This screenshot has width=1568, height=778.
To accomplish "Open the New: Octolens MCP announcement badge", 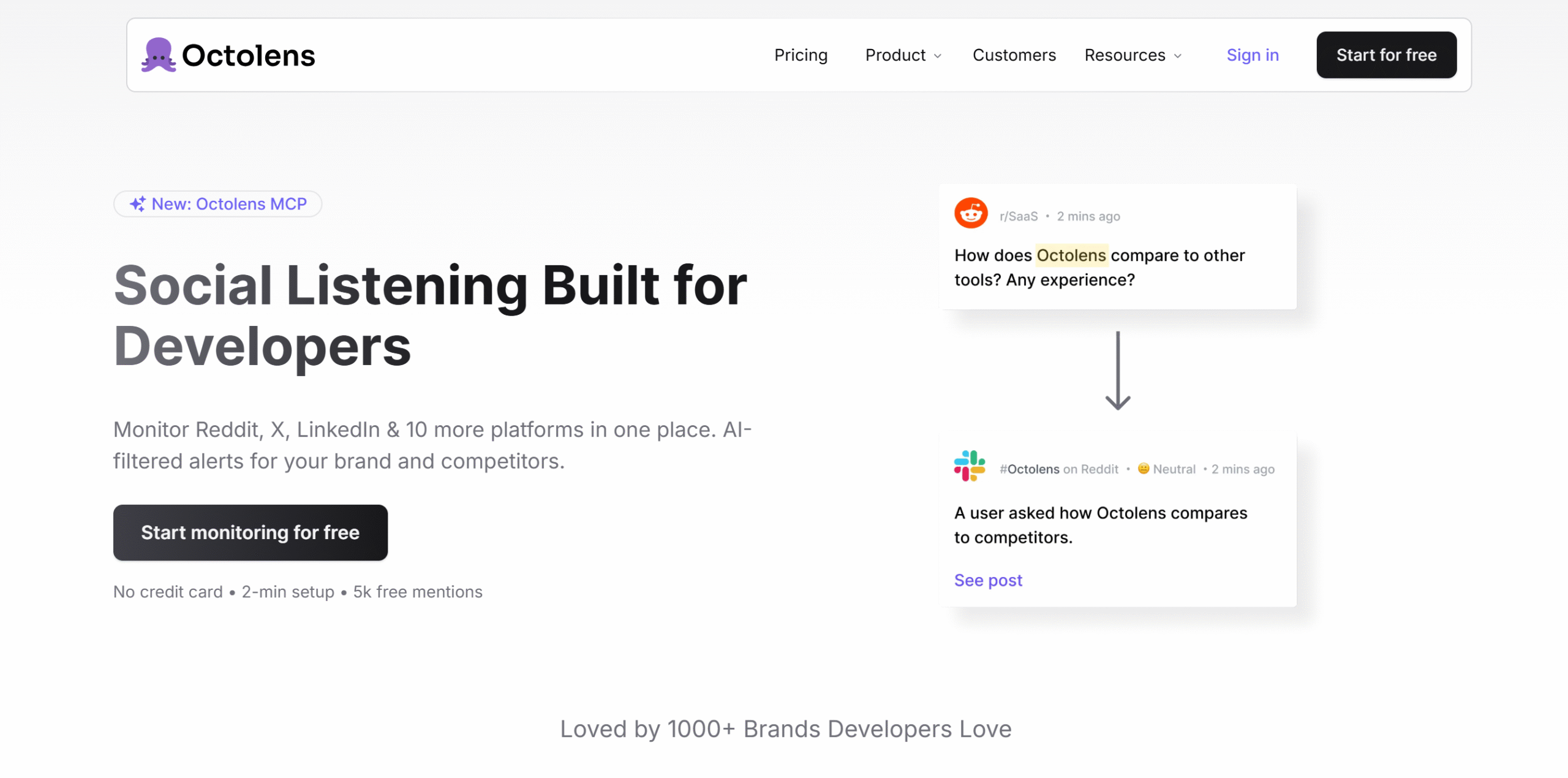I will click(x=217, y=204).
